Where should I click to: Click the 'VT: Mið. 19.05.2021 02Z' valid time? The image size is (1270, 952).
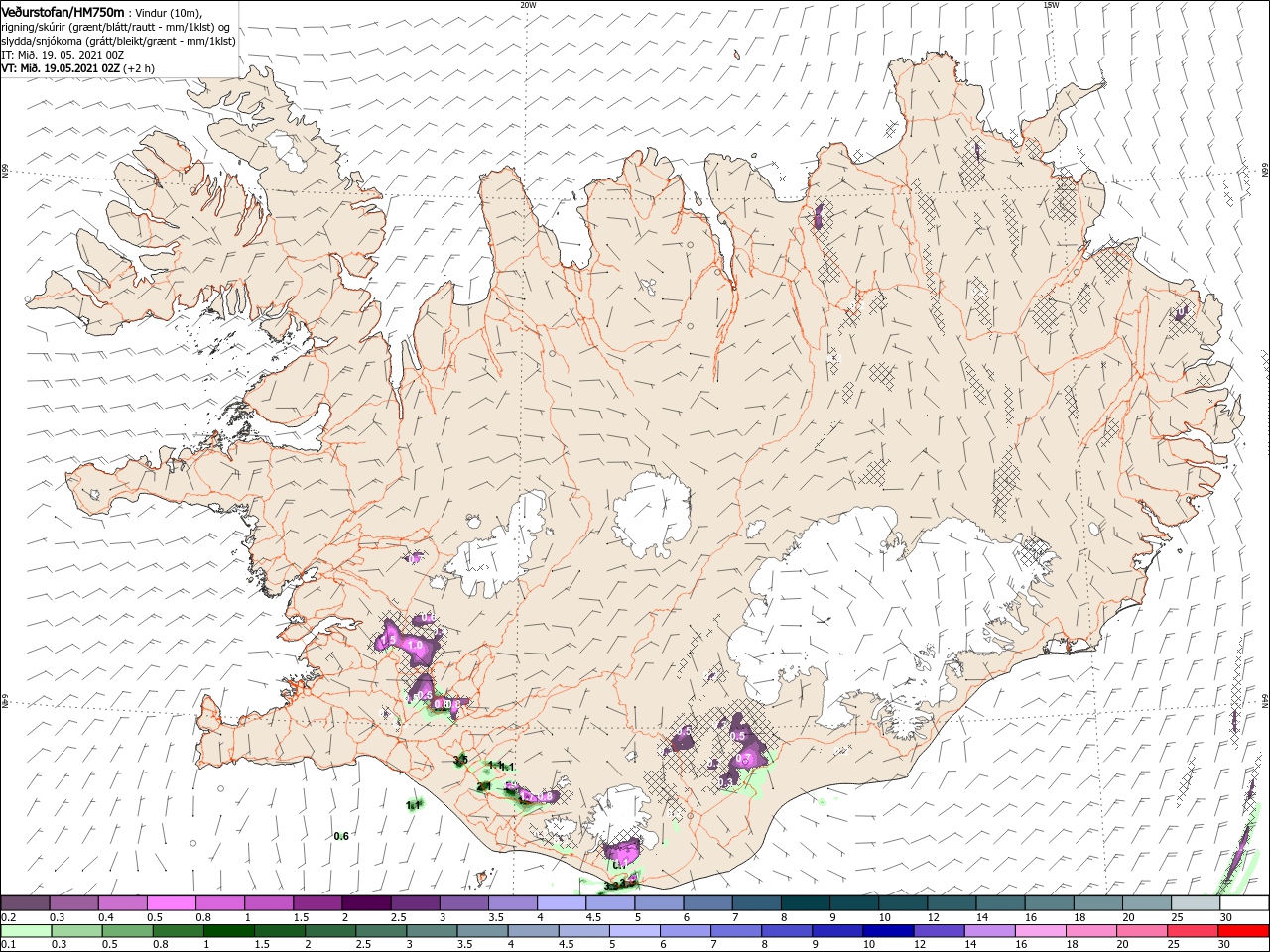coord(61,68)
